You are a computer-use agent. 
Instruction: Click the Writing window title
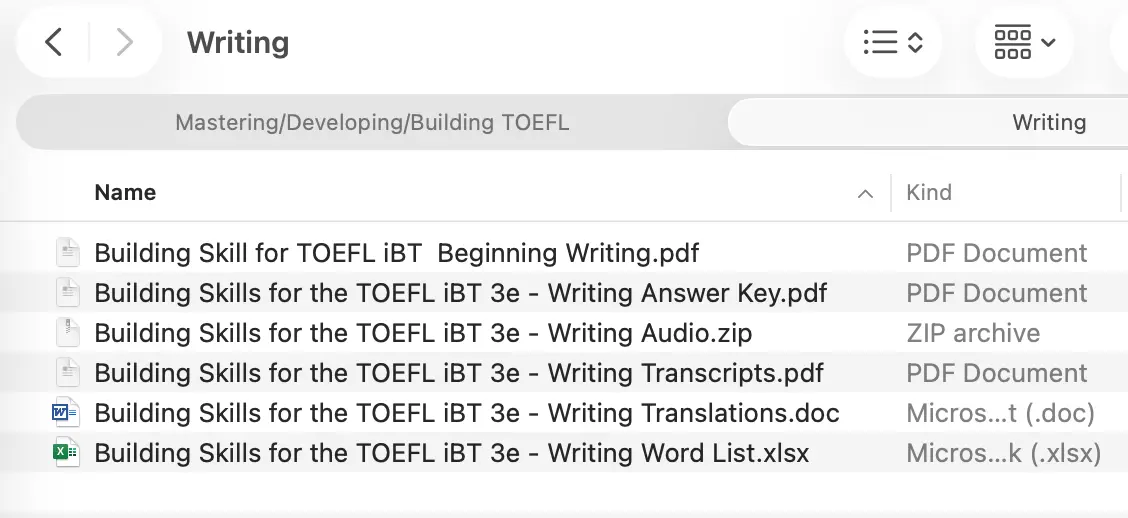tap(238, 42)
